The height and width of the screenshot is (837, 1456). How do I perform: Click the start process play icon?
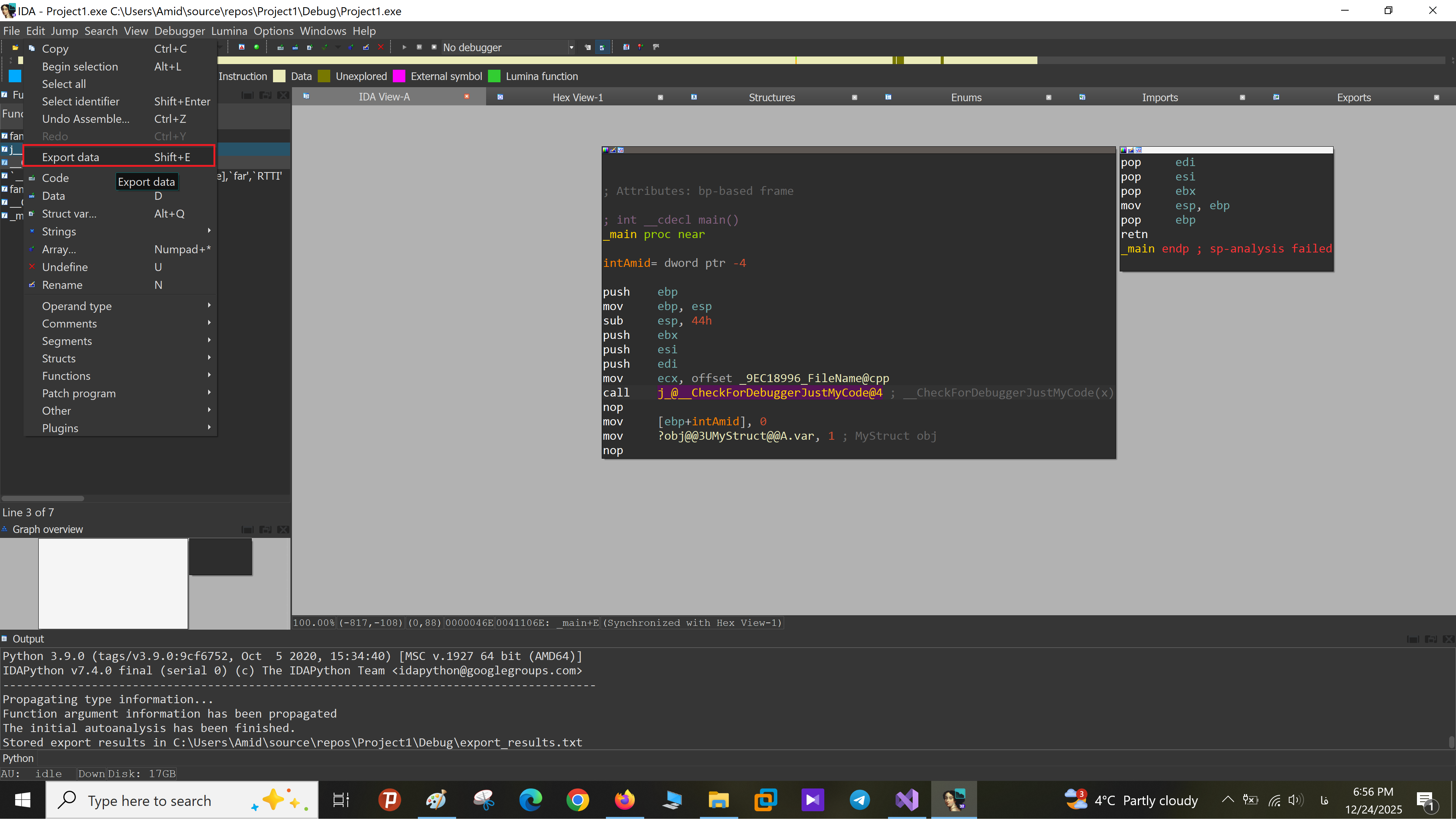pos(404,47)
